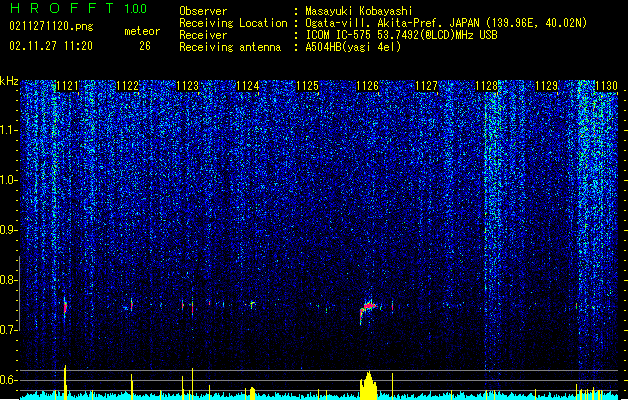Click the 1128 time marker
Viewport: 629px width, 400px height.
tap(486, 86)
